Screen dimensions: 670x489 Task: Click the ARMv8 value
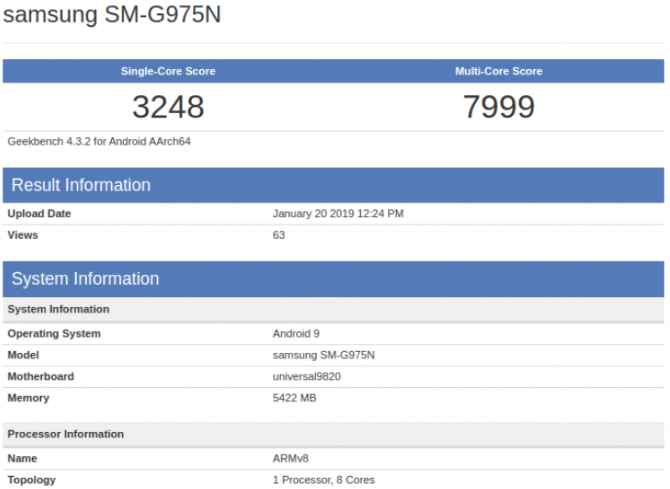291,459
